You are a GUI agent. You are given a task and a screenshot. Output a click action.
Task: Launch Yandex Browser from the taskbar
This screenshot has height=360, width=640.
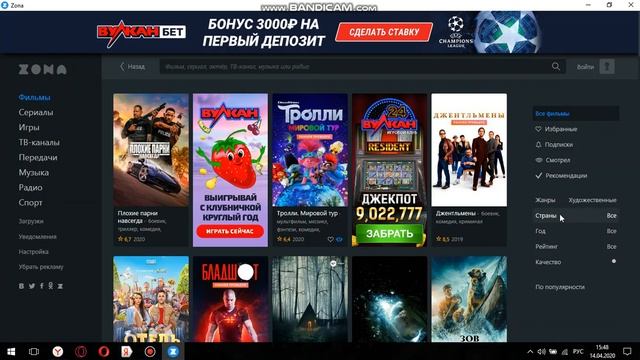[x=58, y=351]
